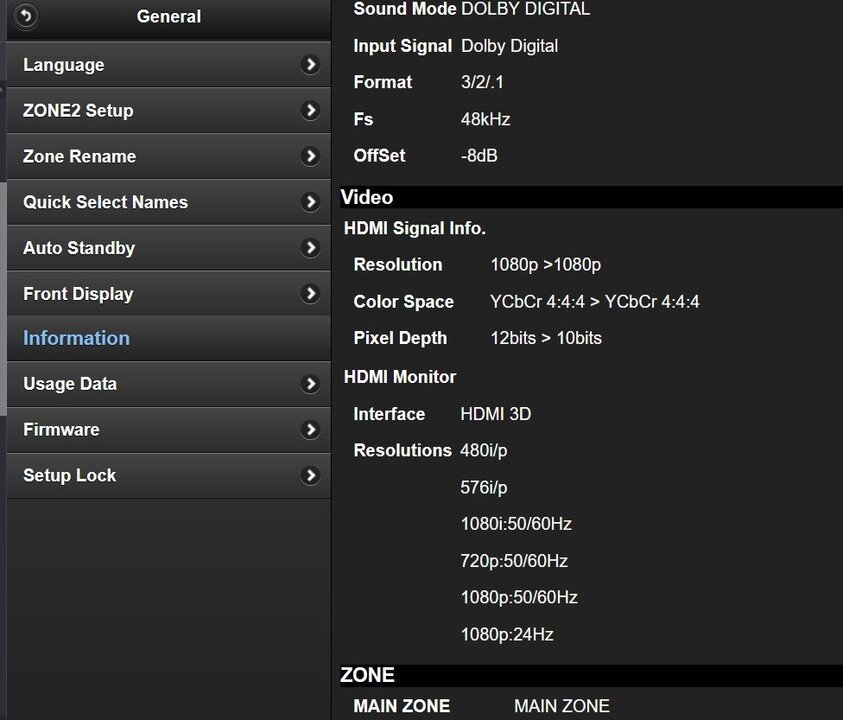Image resolution: width=843 pixels, height=720 pixels.
Task: Click the HDMI Monitor Interface HDMI 3D value
Action: pos(496,413)
